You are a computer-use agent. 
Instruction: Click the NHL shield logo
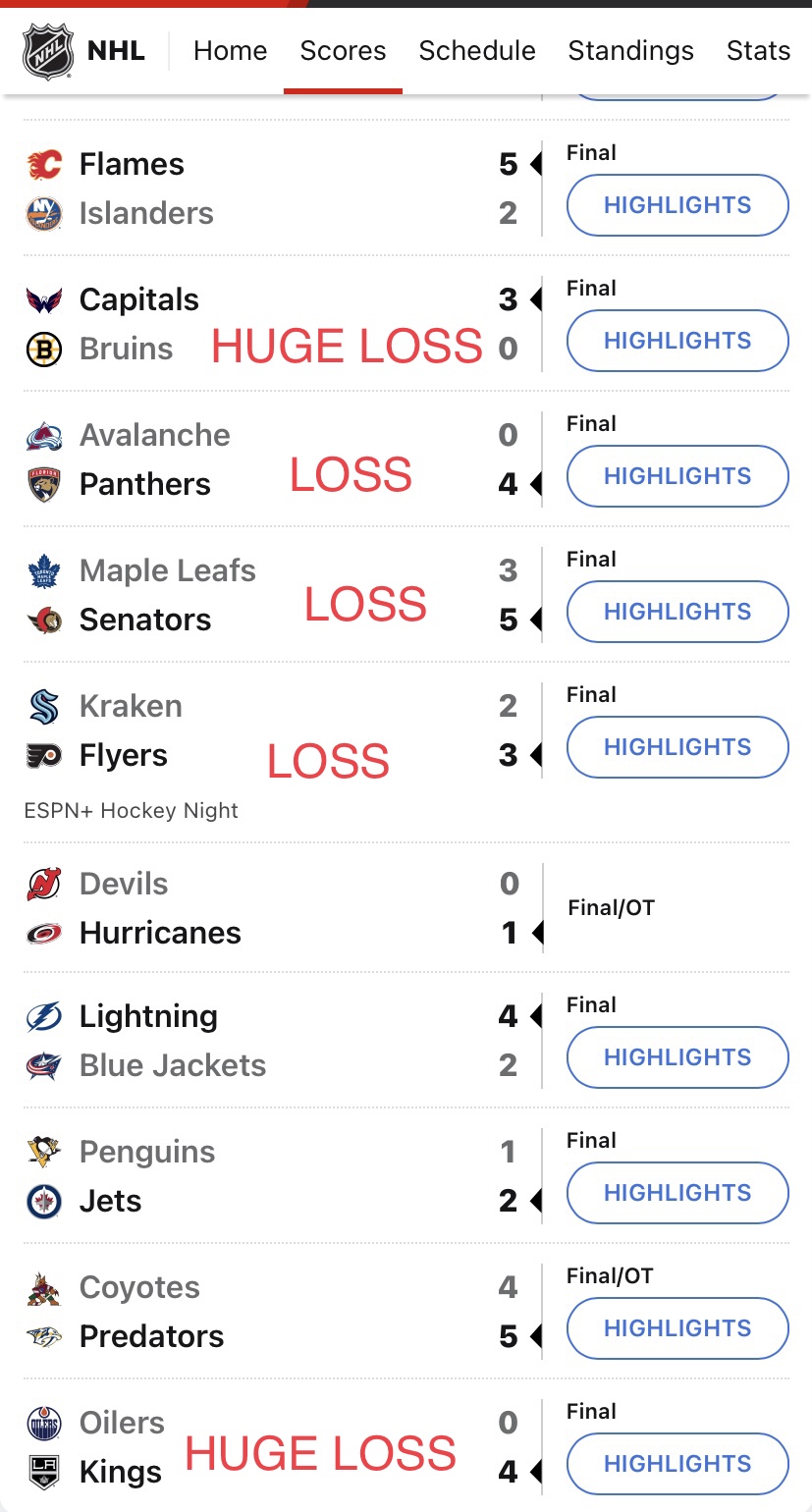(47, 51)
